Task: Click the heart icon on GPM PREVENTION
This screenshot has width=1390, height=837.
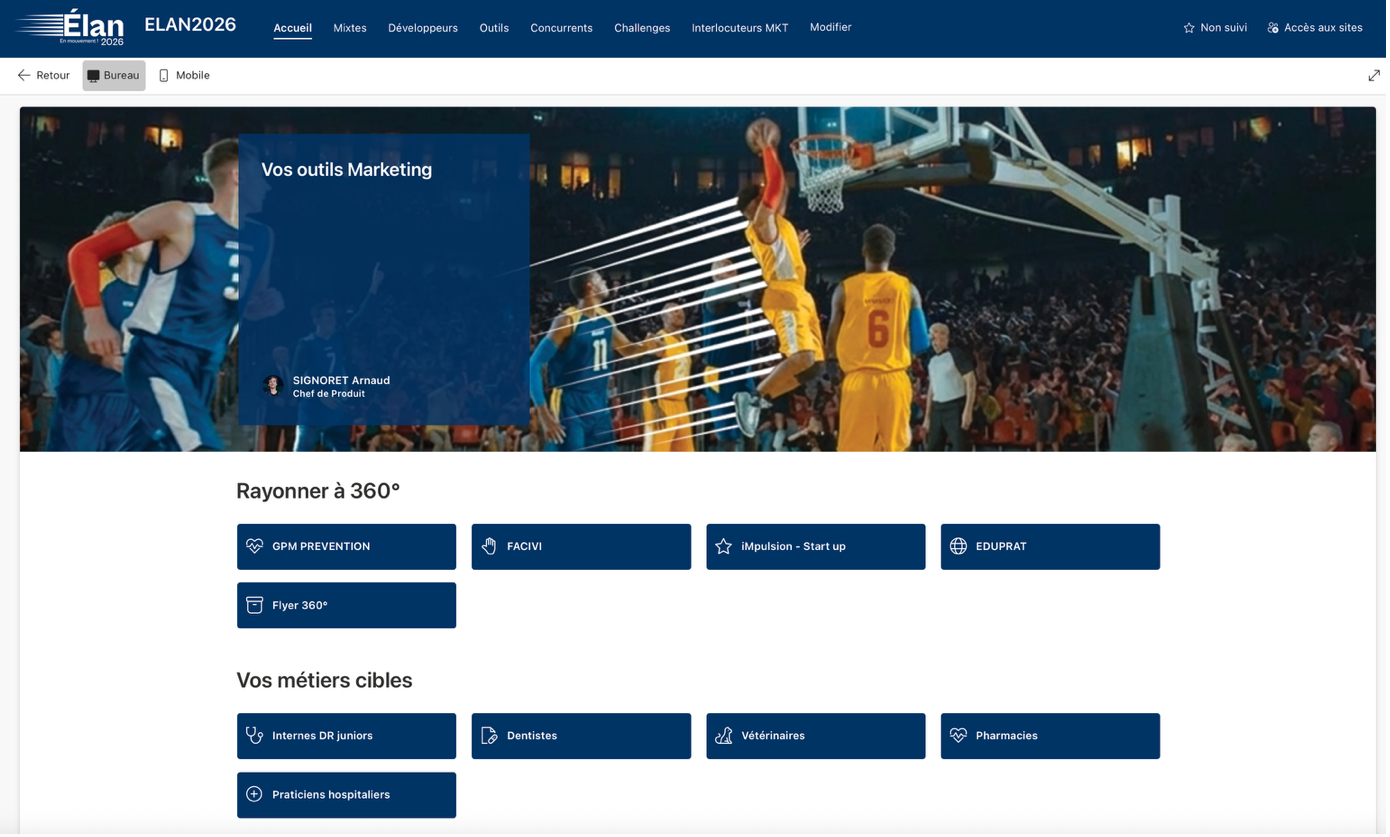Action: pyautogui.click(x=254, y=546)
